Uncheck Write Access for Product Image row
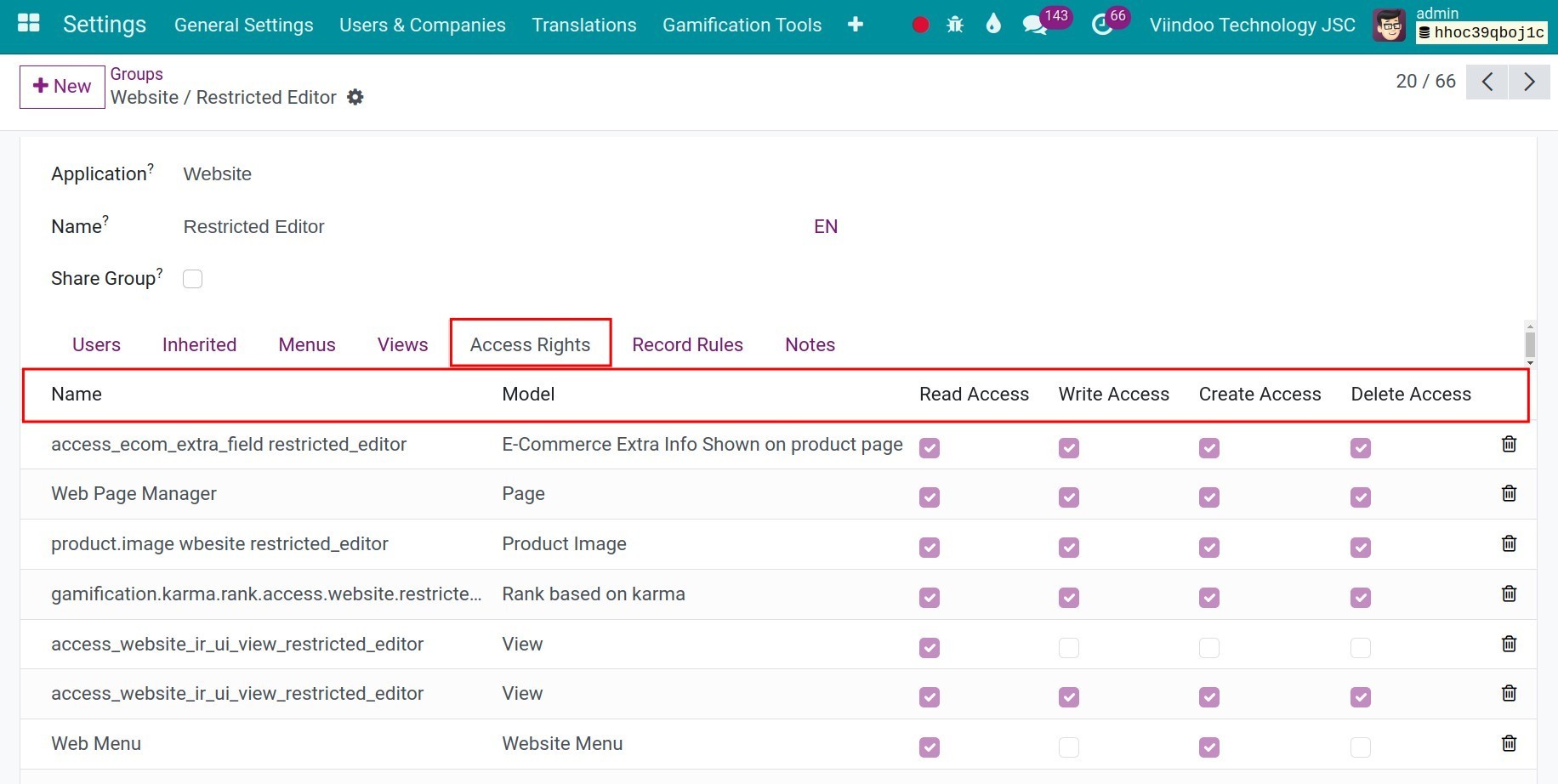 1069,548
